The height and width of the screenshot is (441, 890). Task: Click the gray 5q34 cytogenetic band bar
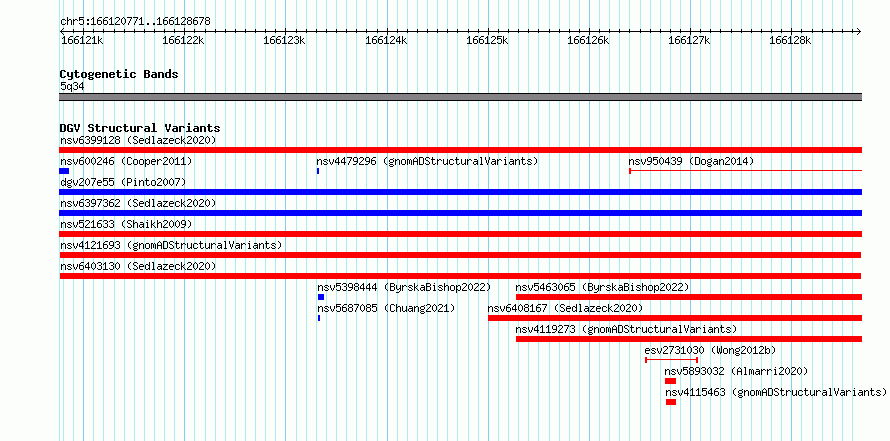pyautogui.click(x=460, y=97)
